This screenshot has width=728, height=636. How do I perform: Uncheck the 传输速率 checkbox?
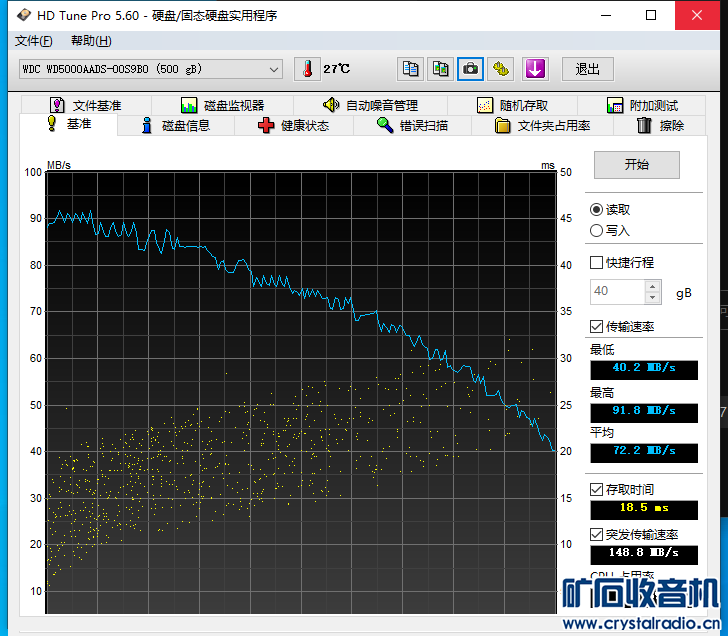[597, 327]
